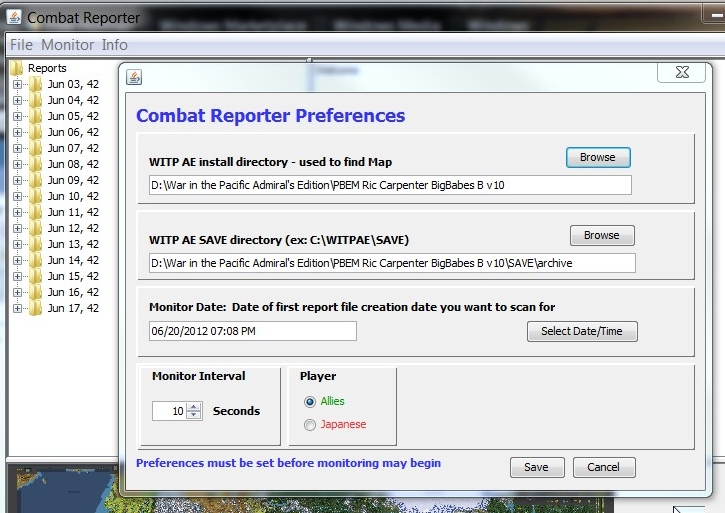
Task: Click the Monitor Date text field
Action: click(x=252, y=331)
